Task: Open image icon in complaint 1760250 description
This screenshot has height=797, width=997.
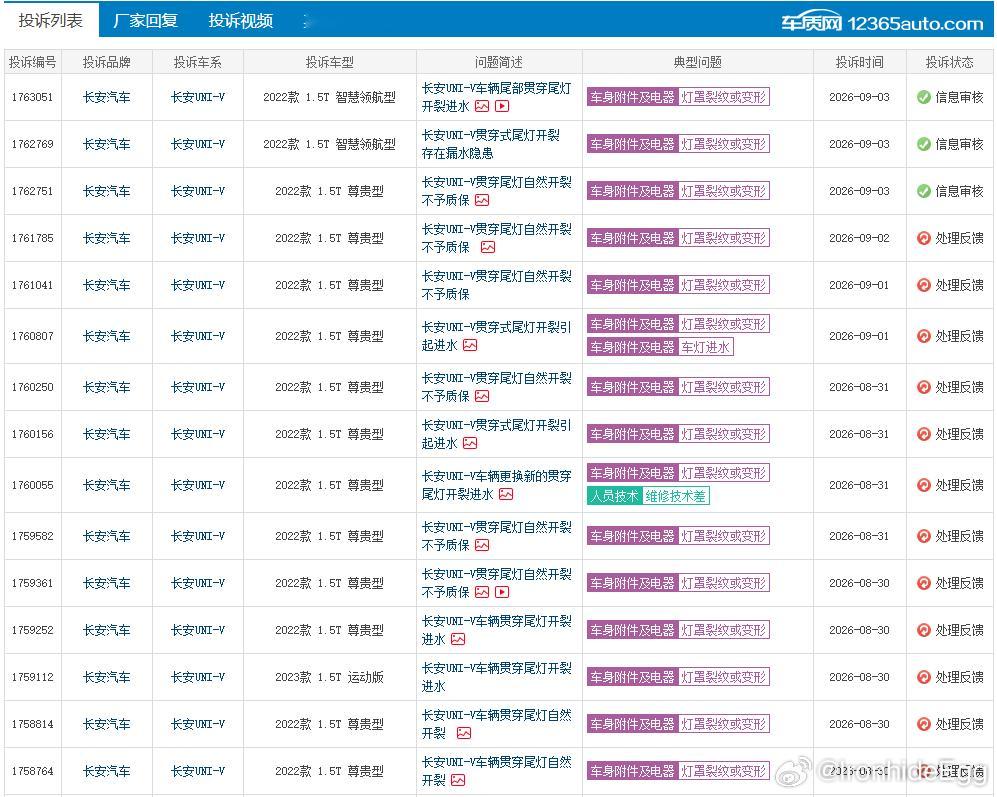Action: (x=482, y=396)
